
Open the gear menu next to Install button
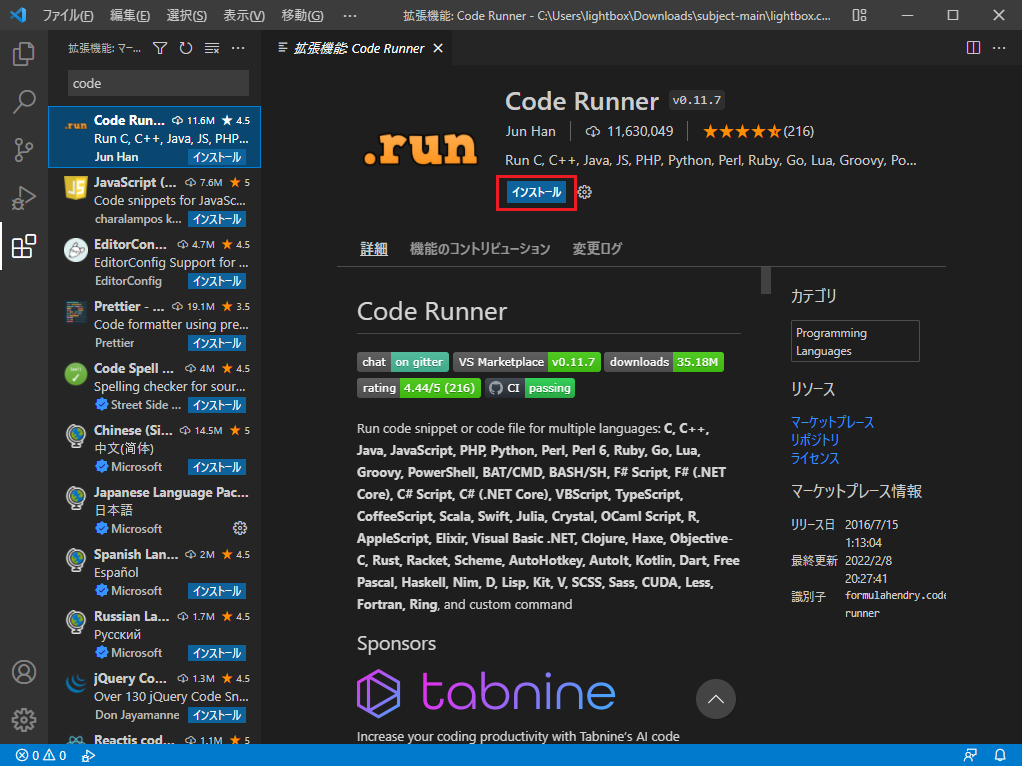tap(585, 192)
